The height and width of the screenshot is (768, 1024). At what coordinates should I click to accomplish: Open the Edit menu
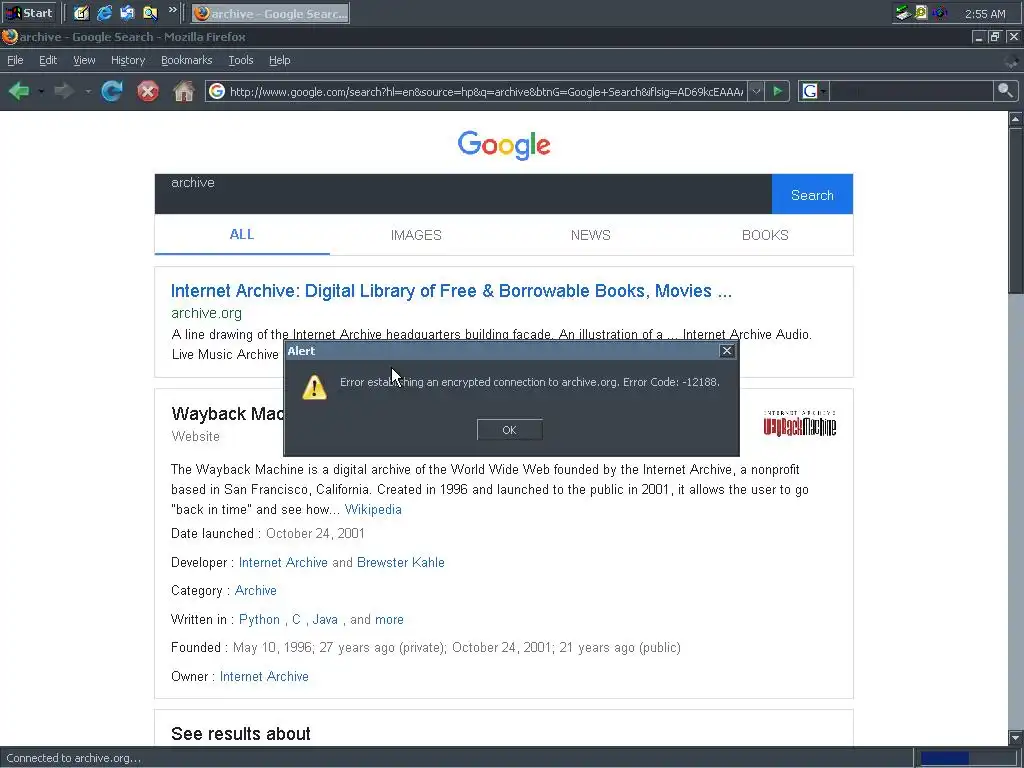pyautogui.click(x=48, y=60)
